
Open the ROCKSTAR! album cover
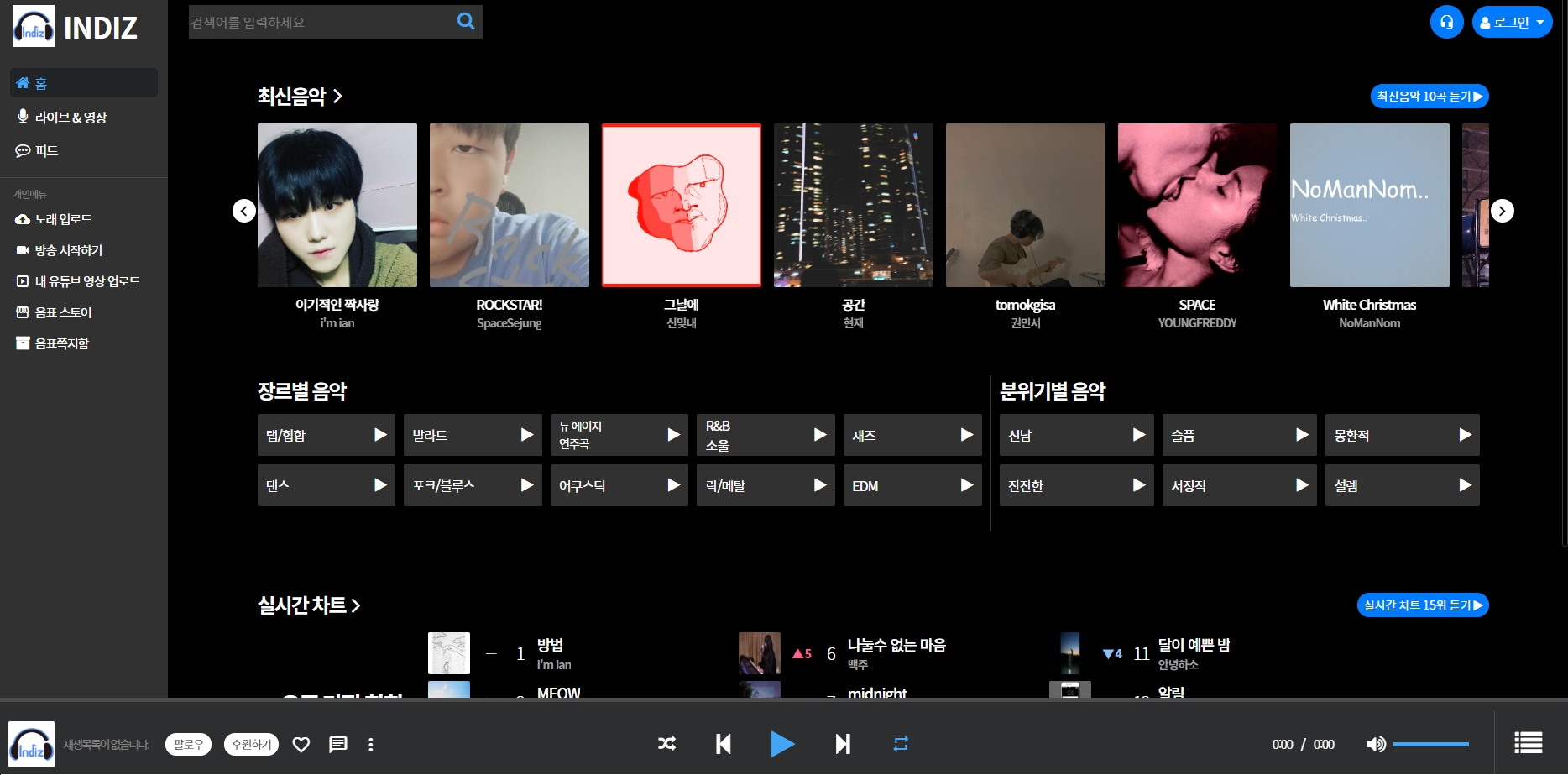click(510, 206)
